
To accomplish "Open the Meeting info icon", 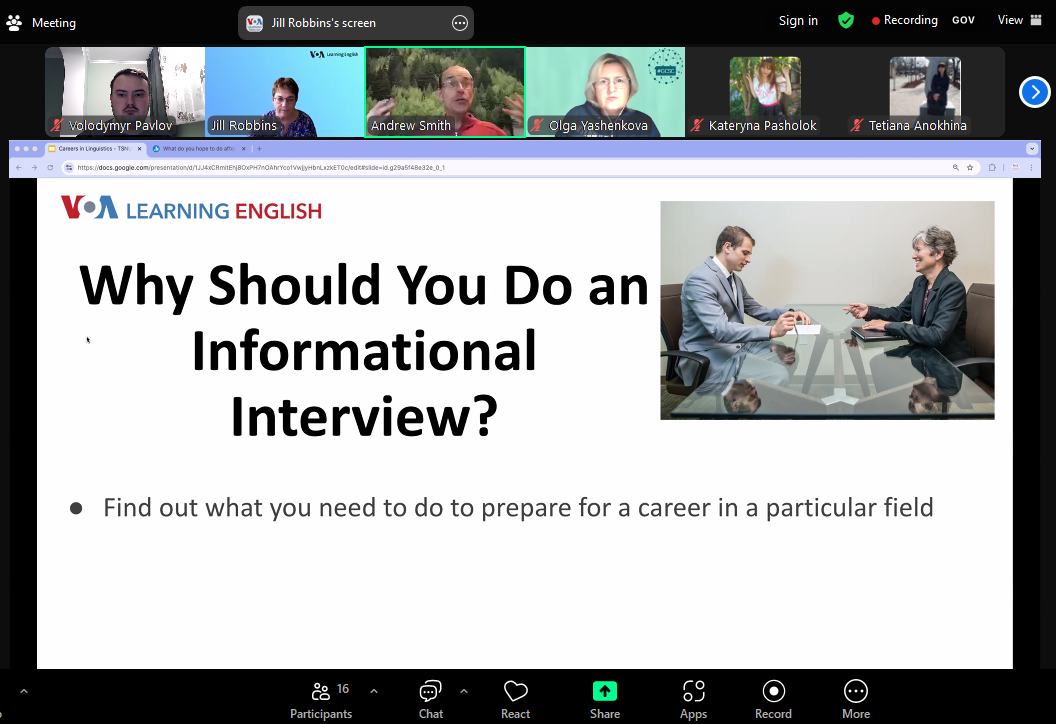I will pyautogui.click(x=15, y=22).
